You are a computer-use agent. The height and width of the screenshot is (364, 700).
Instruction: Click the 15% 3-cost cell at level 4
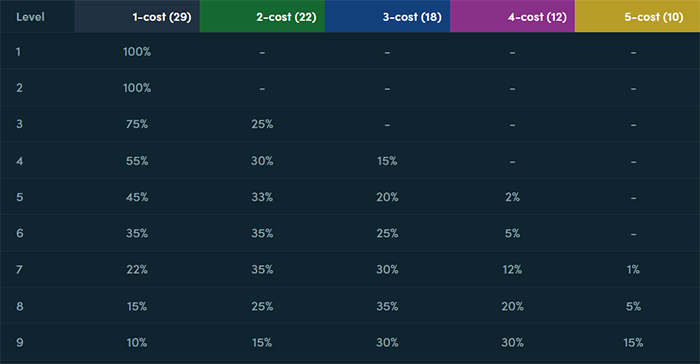387,161
